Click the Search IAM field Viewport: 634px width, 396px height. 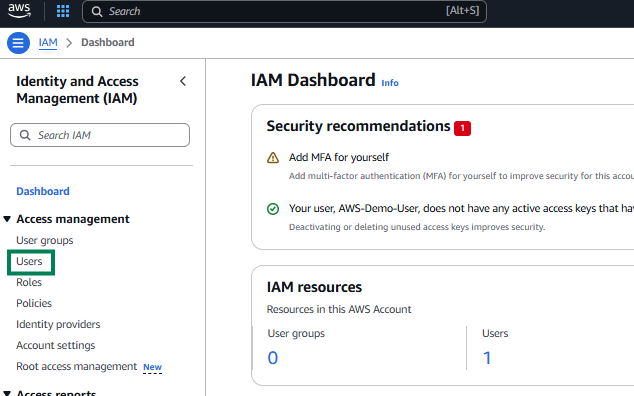pyautogui.click(x=100, y=135)
